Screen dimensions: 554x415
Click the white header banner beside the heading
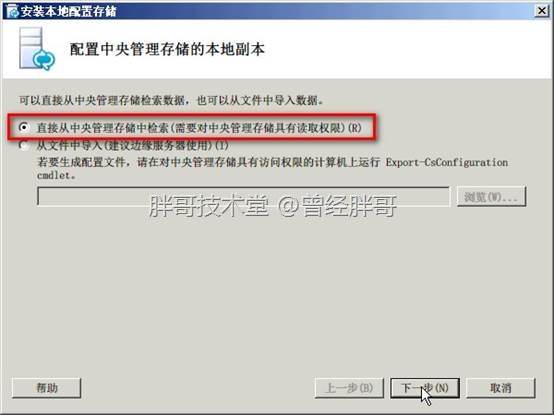coord(406,49)
